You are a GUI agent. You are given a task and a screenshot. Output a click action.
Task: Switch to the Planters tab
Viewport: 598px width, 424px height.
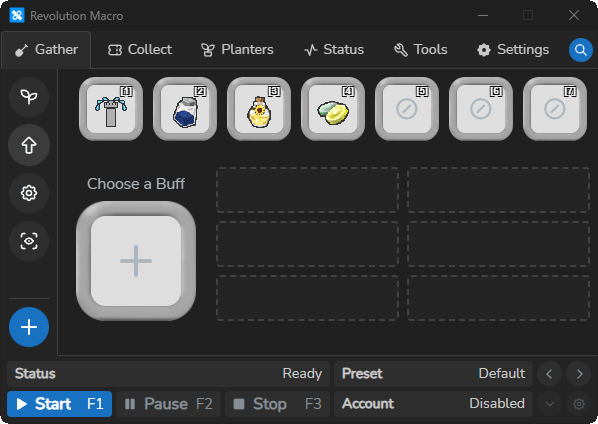pyautogui.click(x=237, y=50)
